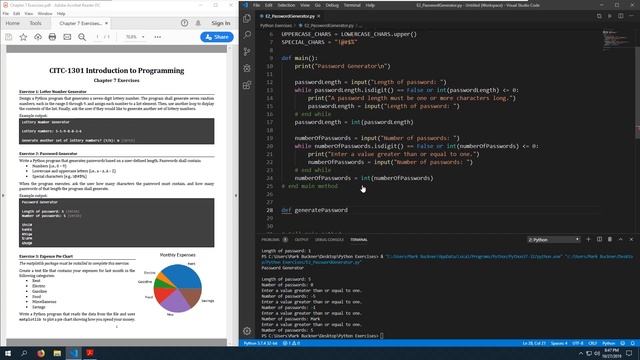Go to the Acrobat Home tab
The width and height of the screenshot is (640, 360).
pos(12,23)
